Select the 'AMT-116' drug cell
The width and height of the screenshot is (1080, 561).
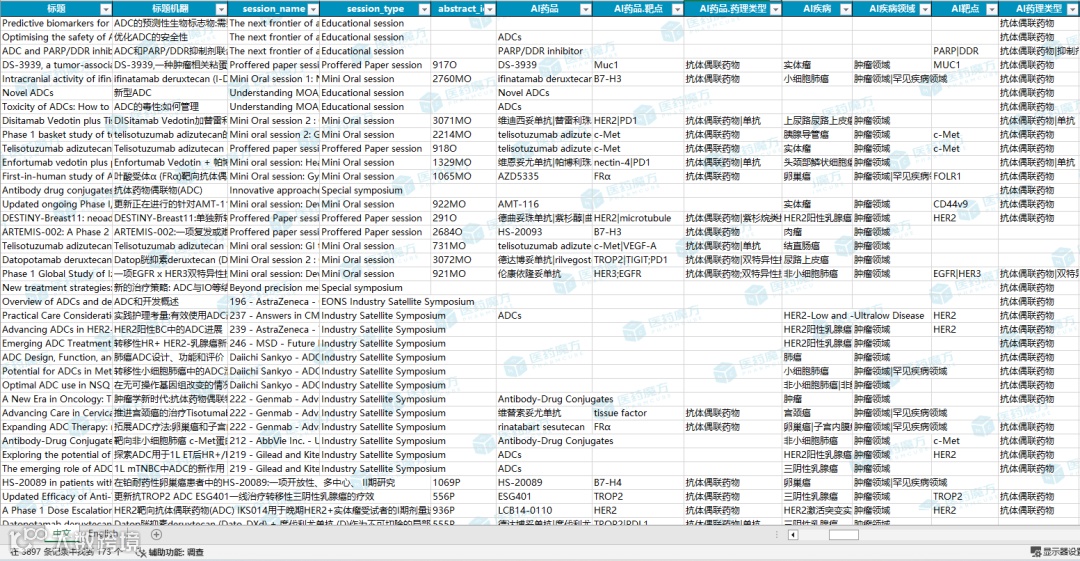tap(544, 204)
